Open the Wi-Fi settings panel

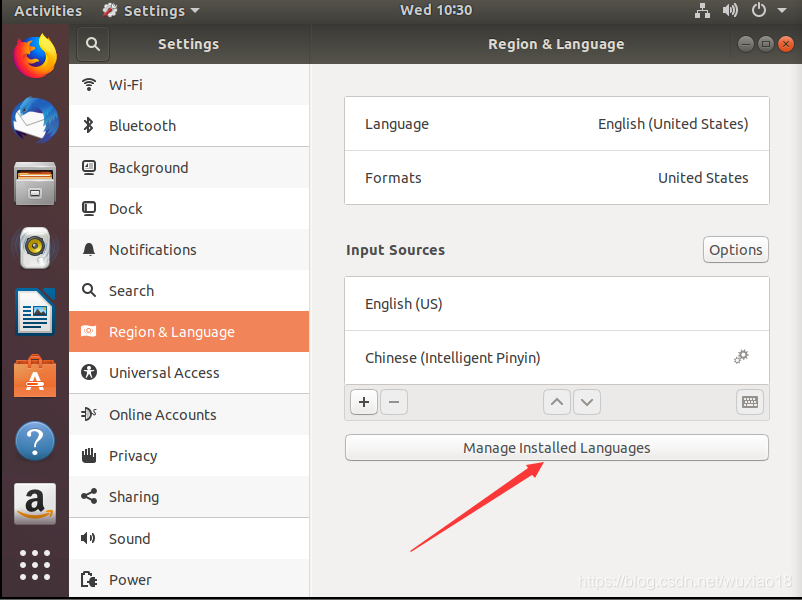[189, 84]
